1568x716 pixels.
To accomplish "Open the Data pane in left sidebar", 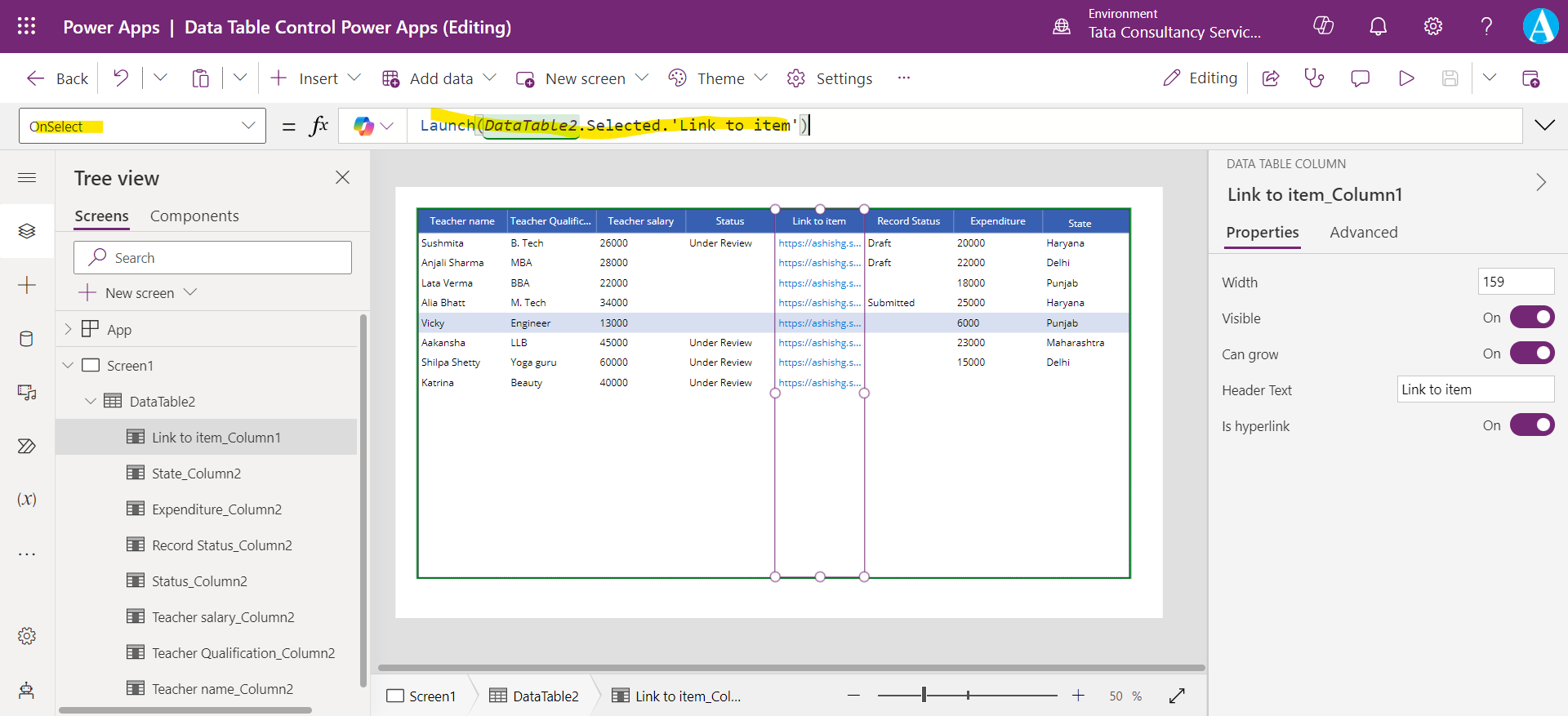I will 26,339.
